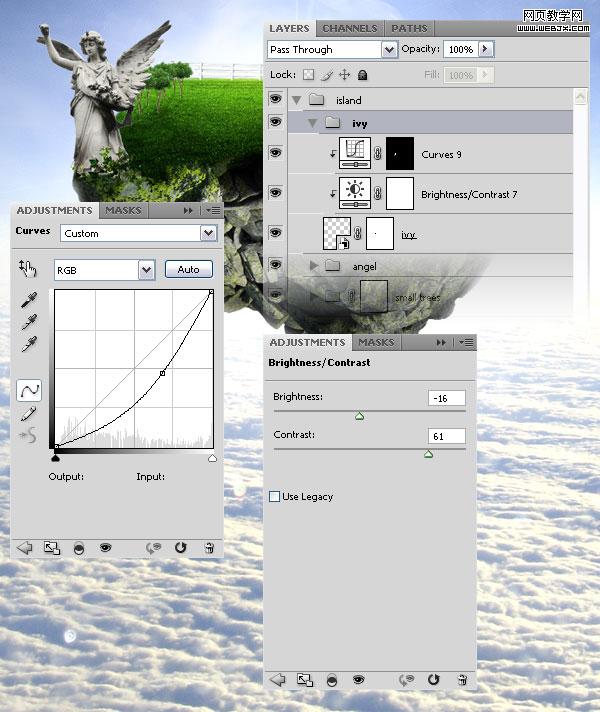The height and width of the screenshot is (712, 600).
Task: Select the Curves 9 black layer mask thumbnail
Action: [x=400, y=153]
